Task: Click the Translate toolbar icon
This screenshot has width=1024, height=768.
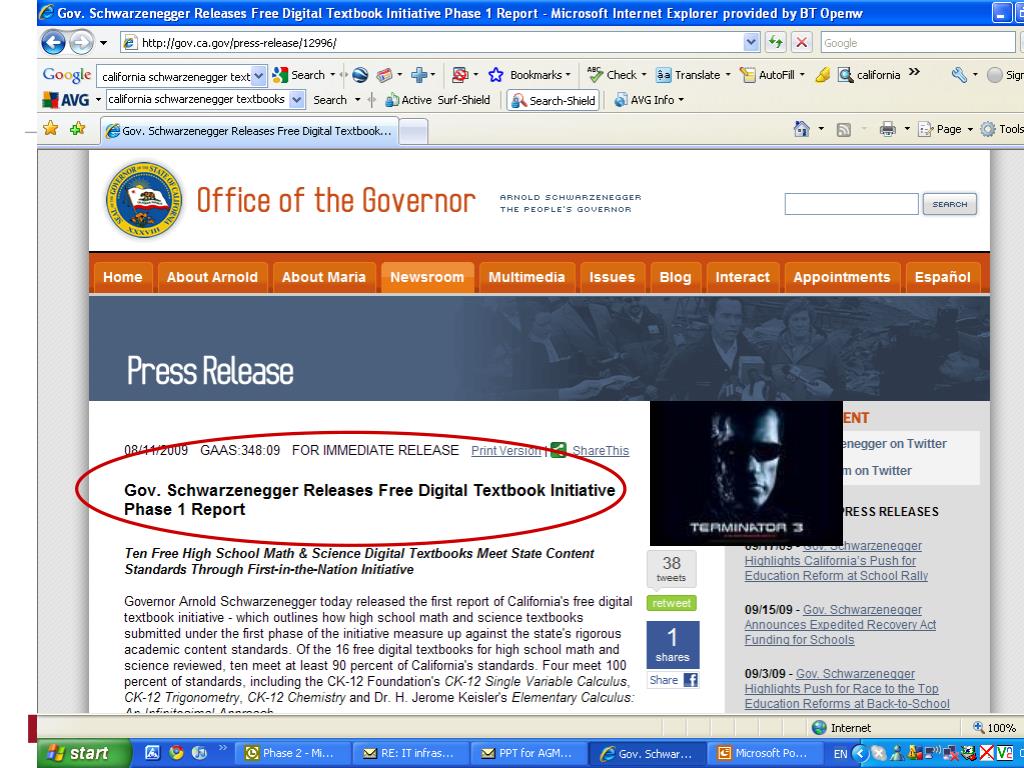Action: (664, 75)
